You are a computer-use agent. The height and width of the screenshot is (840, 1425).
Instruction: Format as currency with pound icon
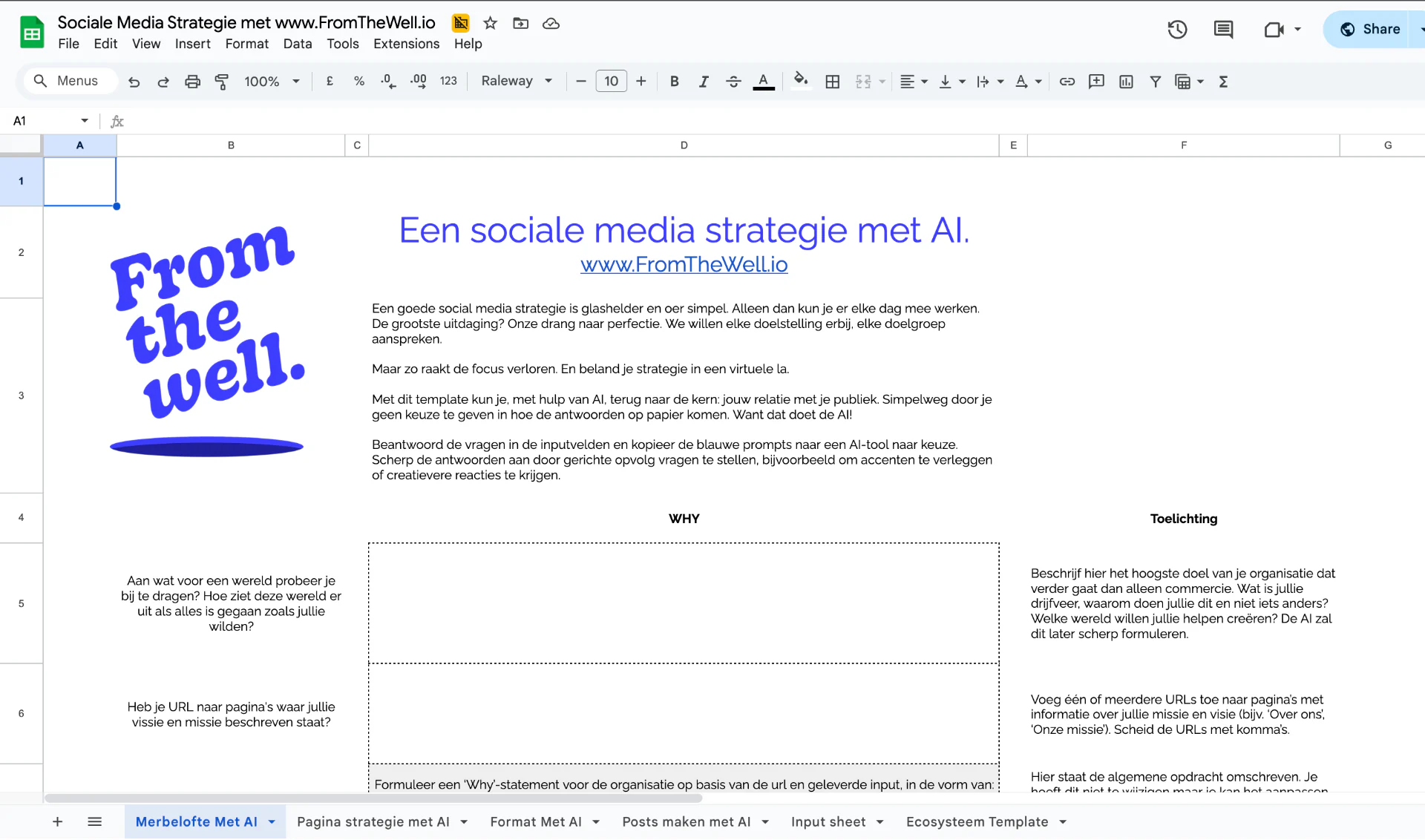[330, 82]
